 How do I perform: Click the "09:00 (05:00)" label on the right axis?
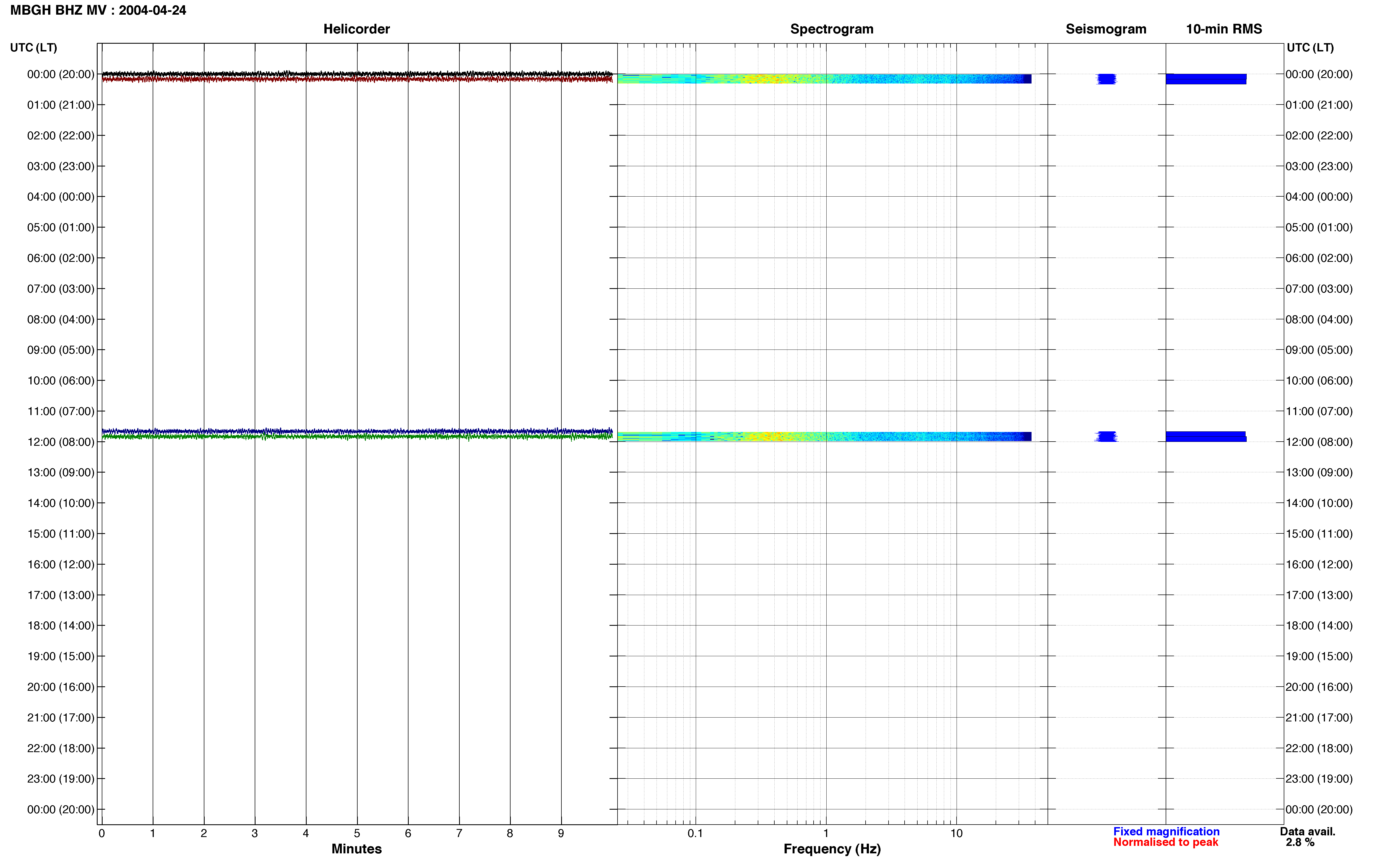tap(1319, 350)
